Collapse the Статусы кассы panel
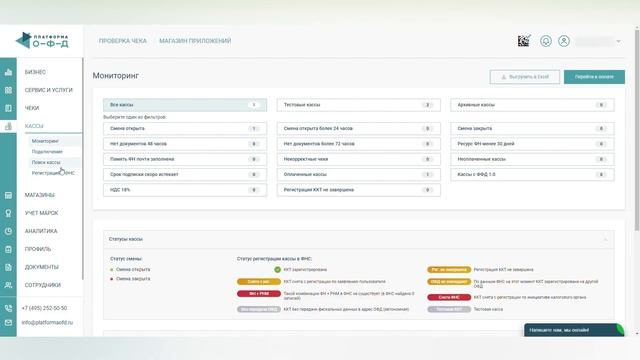The height and width of the screenshot is (360, 640). click(606, 239)
